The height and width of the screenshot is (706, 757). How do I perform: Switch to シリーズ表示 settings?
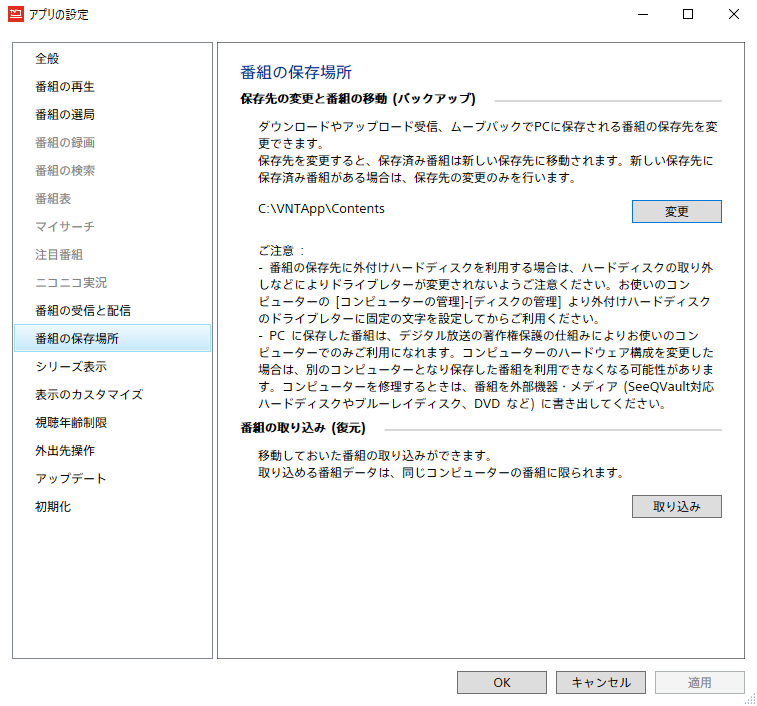(x=71, y=367)
